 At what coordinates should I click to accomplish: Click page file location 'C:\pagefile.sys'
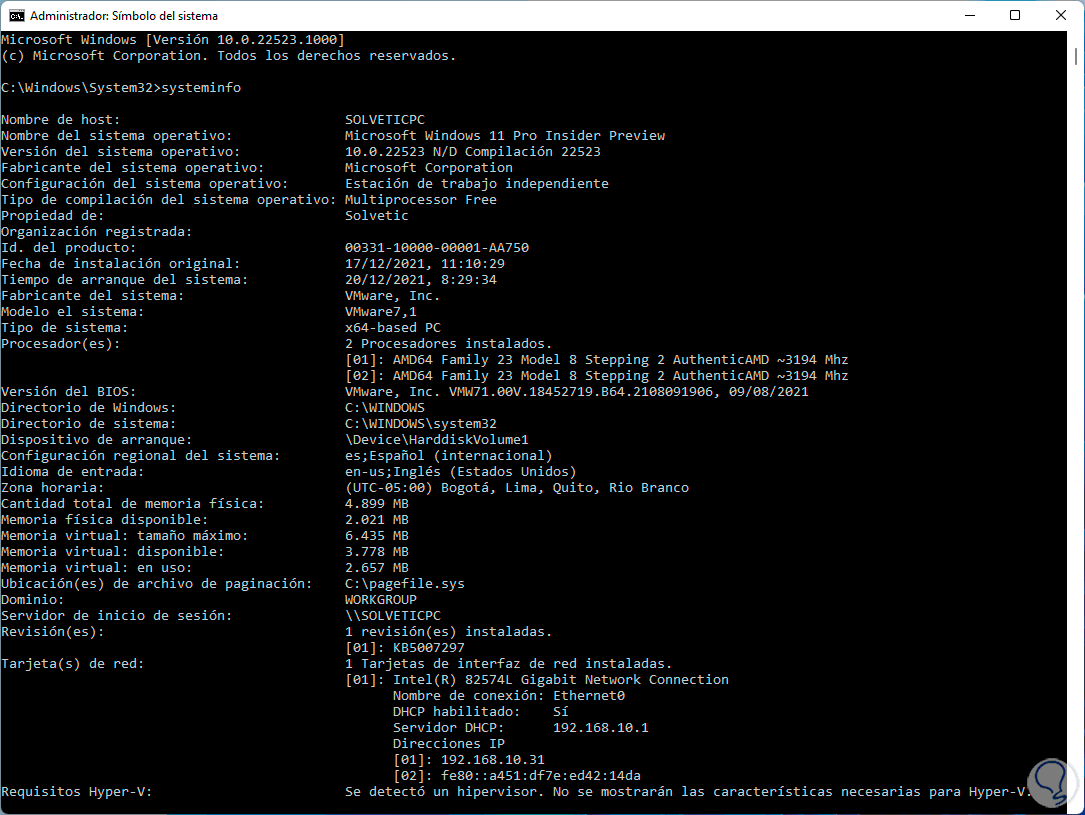pos(405,583)
